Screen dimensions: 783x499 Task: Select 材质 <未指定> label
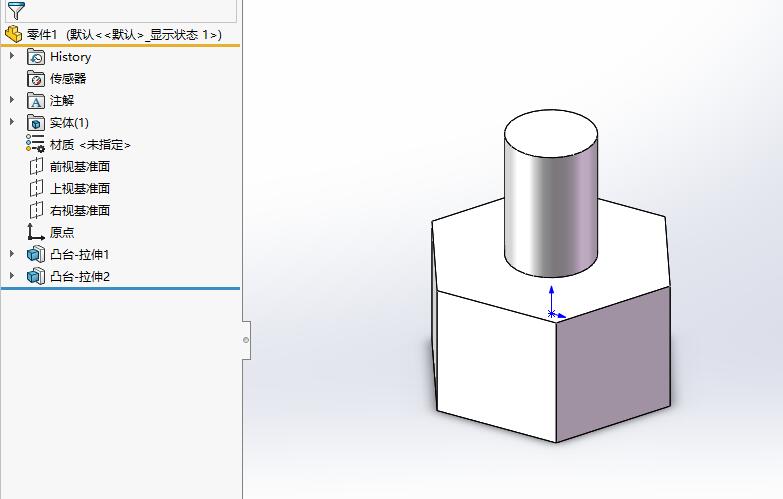(90, 145)
